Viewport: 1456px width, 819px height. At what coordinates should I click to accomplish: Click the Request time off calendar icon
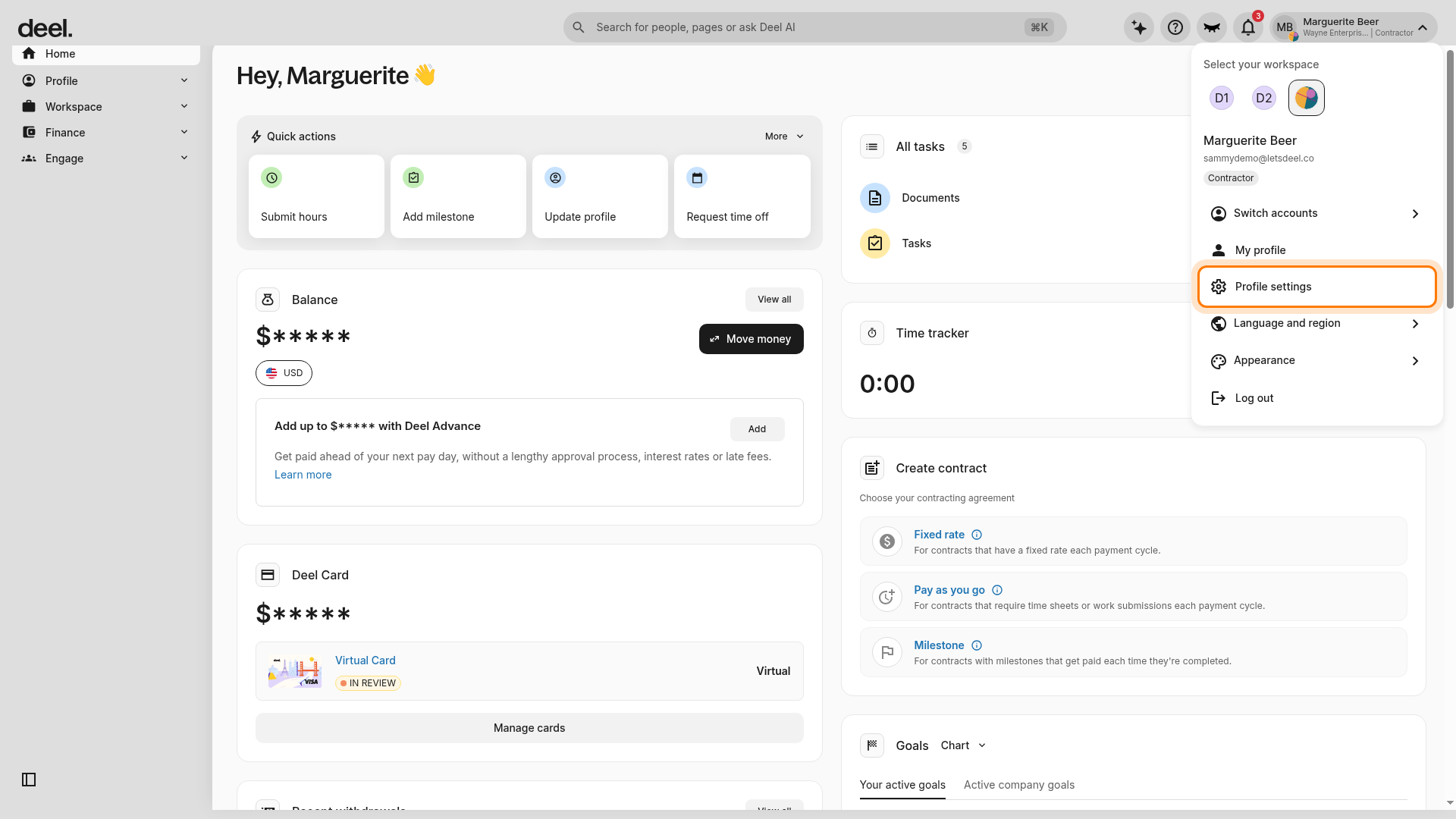(x=697, y=177)
